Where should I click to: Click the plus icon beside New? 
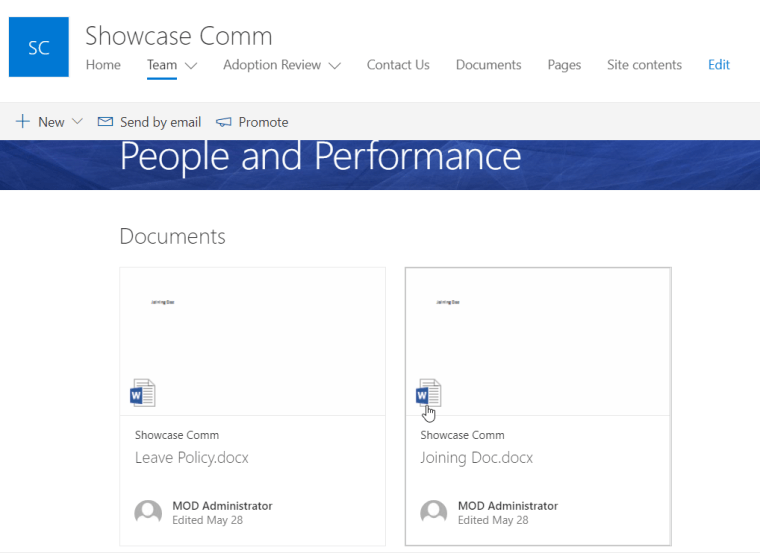point(22,122)
